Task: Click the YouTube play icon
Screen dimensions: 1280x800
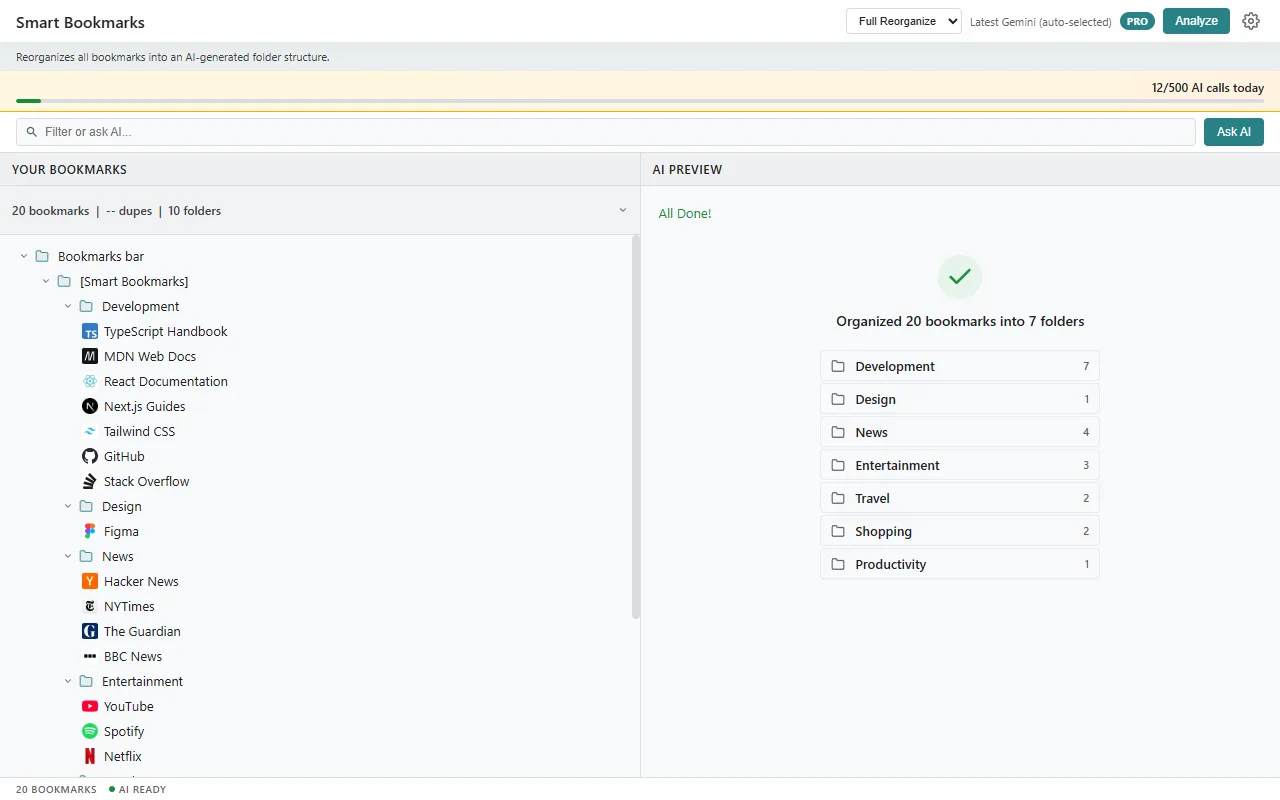Action: pyautogui.click(x=90, y=706)
